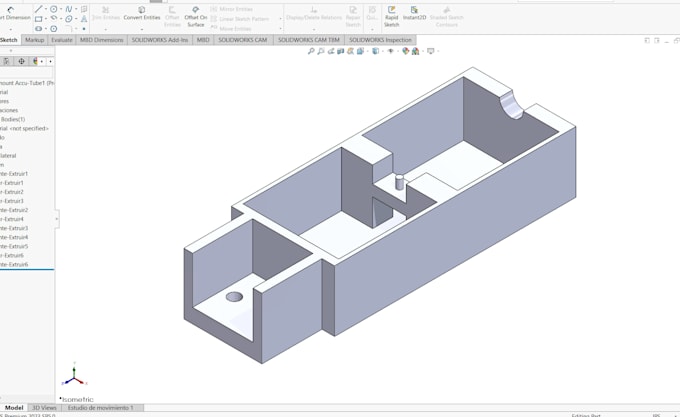Image resolution: width=680 pixels, height=417 pixels.
Task: Click the part's small cylindrical pin
Action: click(x=399, y=182)
